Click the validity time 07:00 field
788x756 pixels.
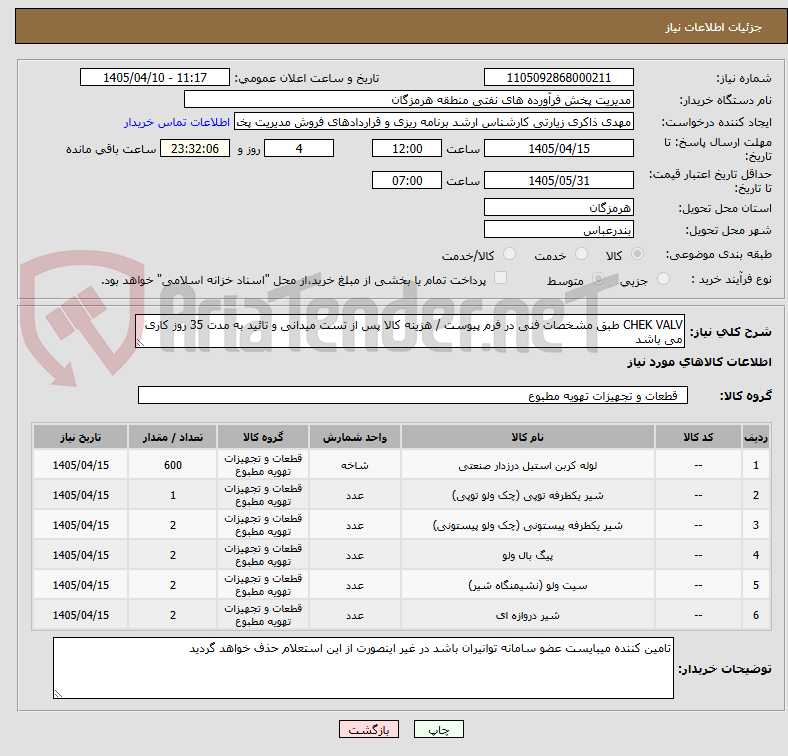point(407,180)
